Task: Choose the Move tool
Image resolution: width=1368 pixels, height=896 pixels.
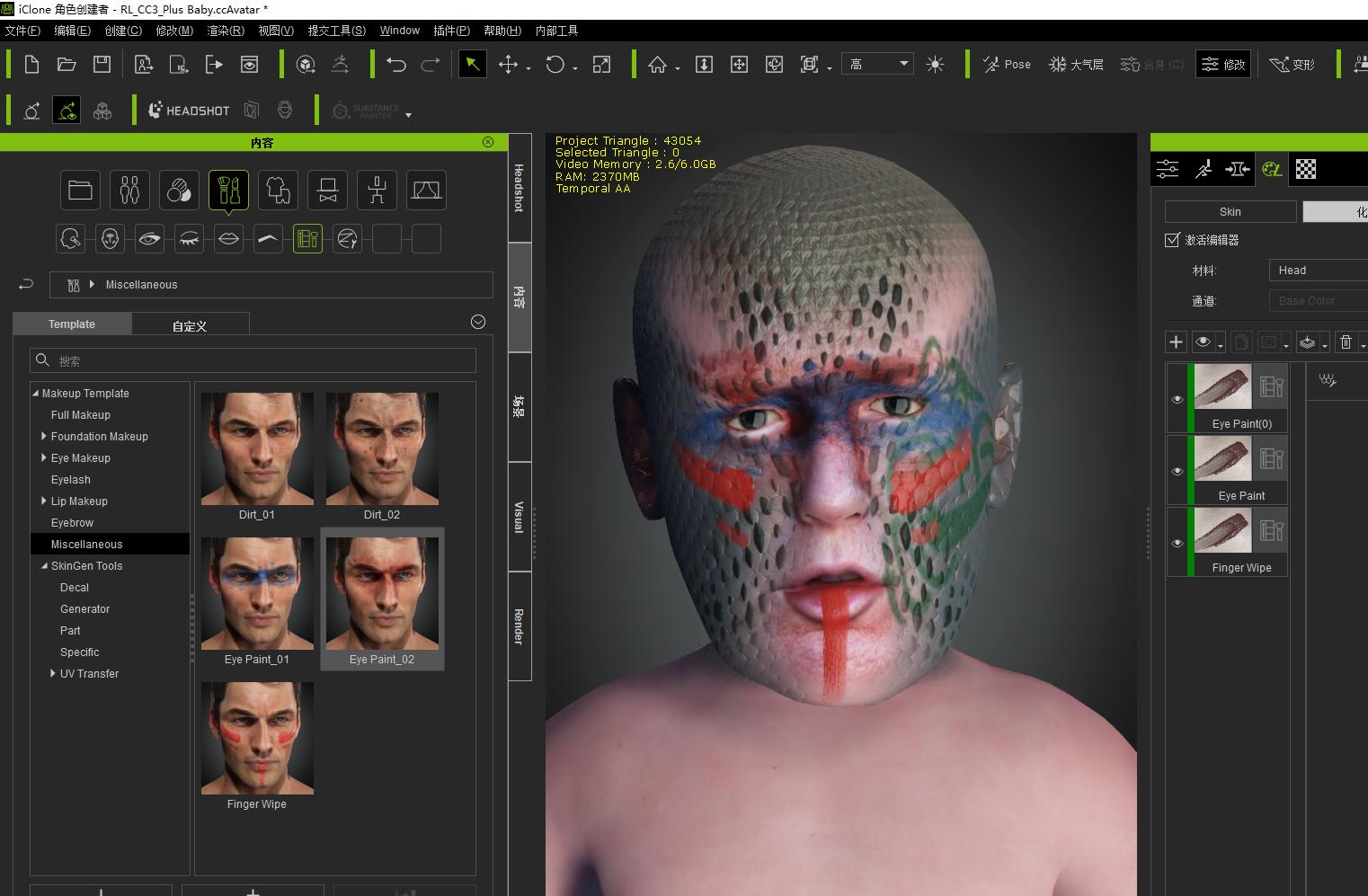Action: pyautogui.click(x=509, y=64)
